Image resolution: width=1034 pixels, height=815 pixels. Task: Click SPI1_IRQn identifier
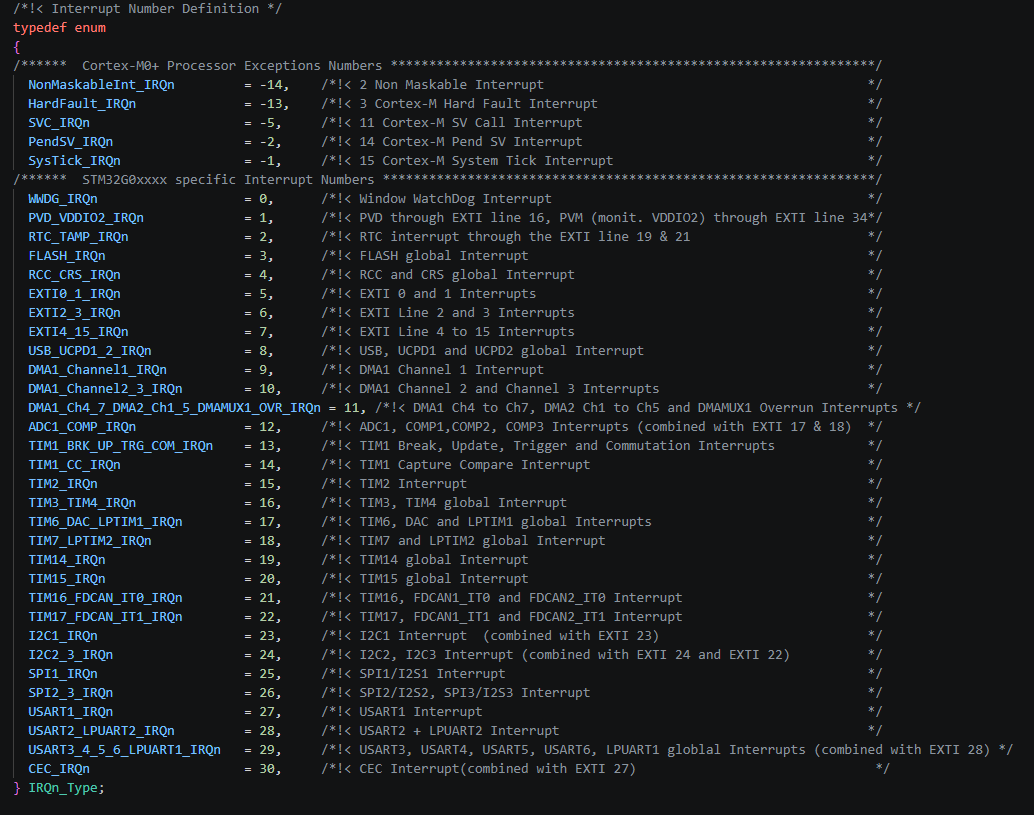click(63, 675)
